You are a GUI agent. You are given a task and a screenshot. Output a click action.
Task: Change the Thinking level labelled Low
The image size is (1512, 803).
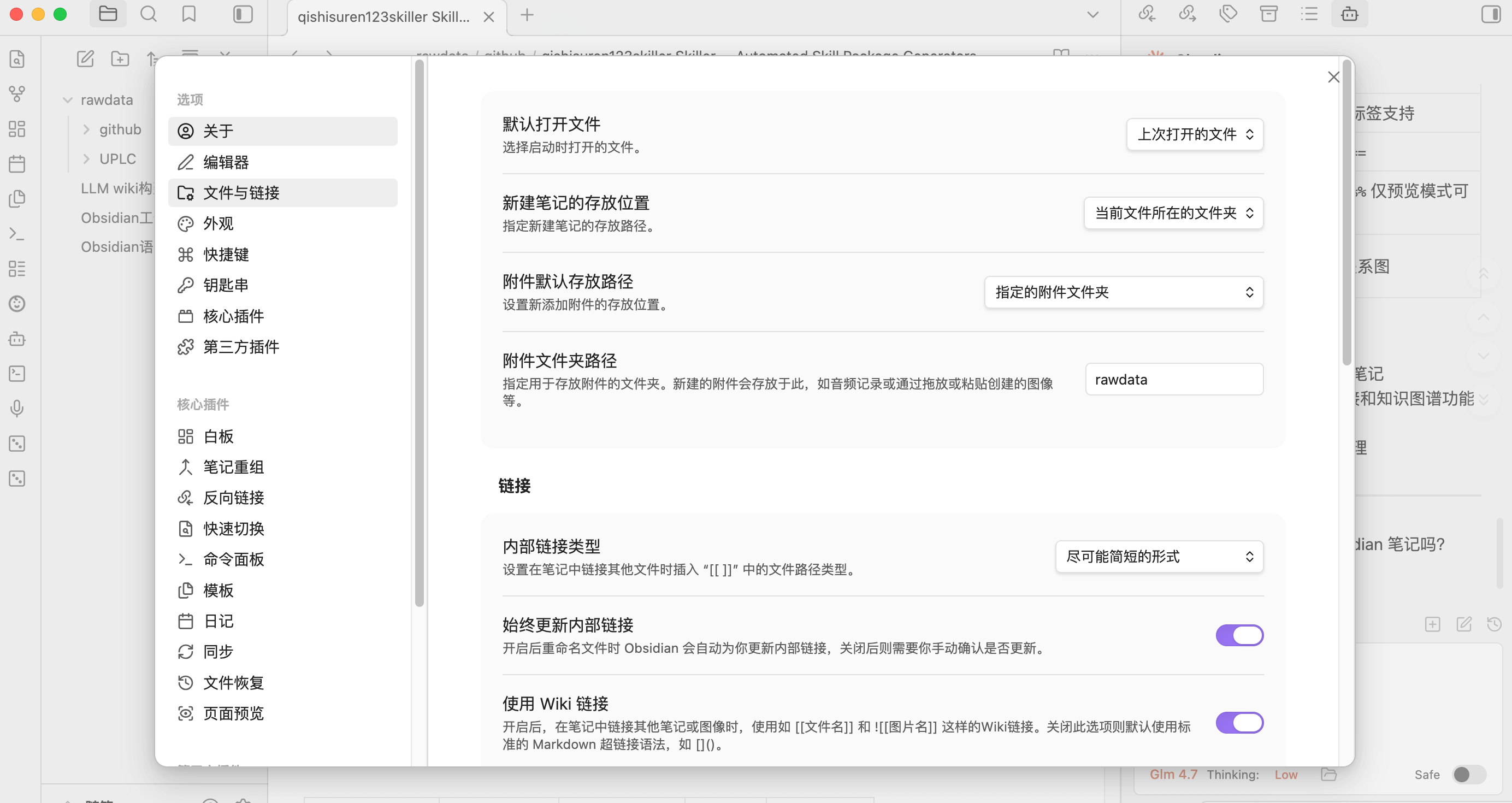click(x=1285, y=775)
